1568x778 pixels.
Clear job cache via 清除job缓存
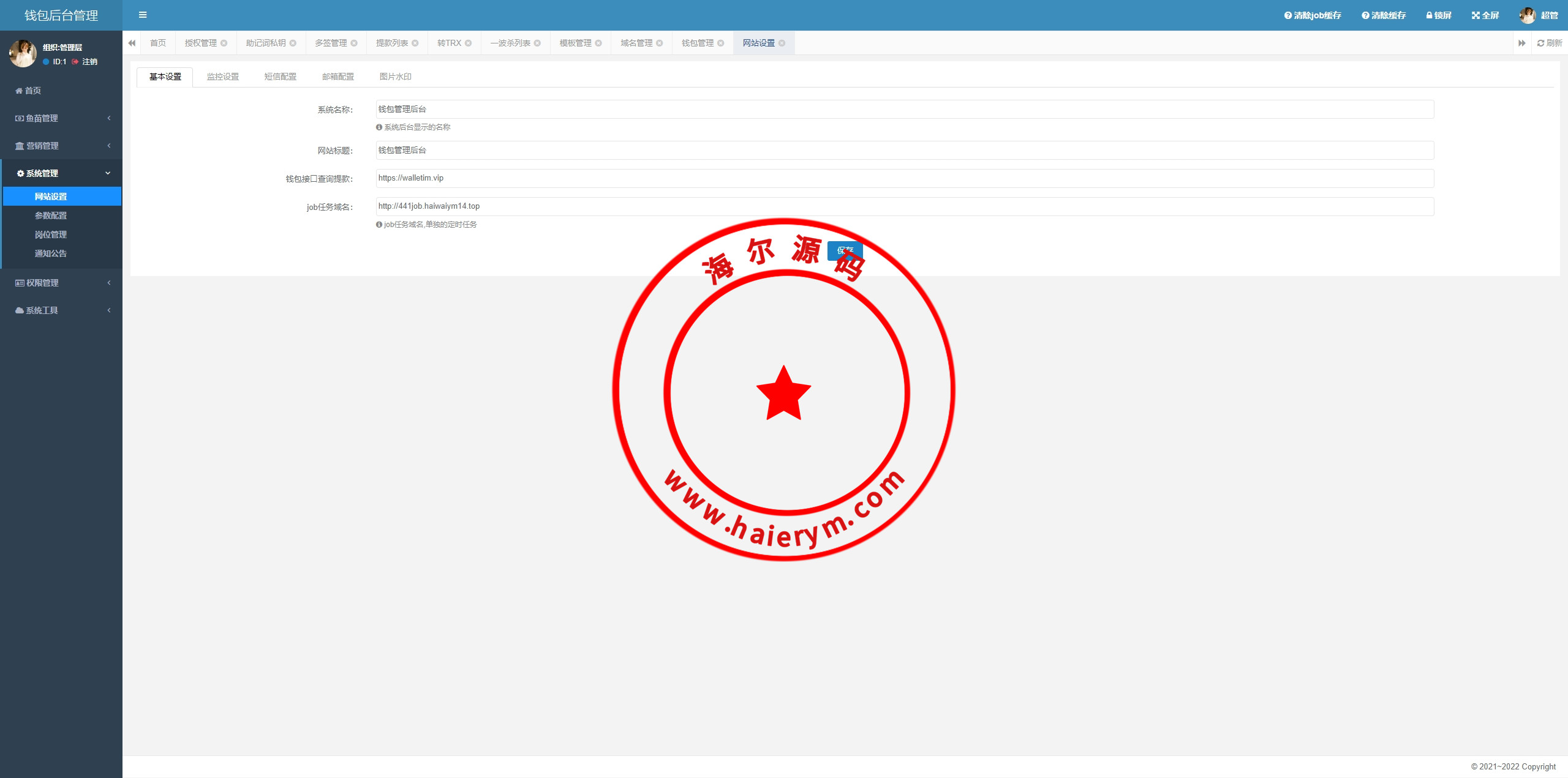point(1312,15)
